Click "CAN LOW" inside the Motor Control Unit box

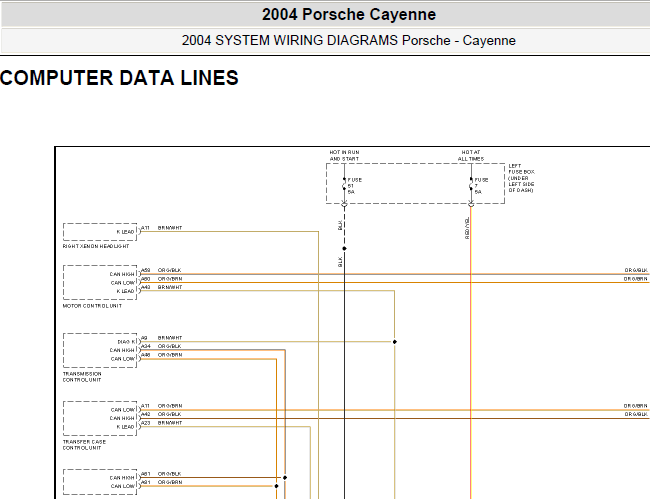click(x=123, y=283)
